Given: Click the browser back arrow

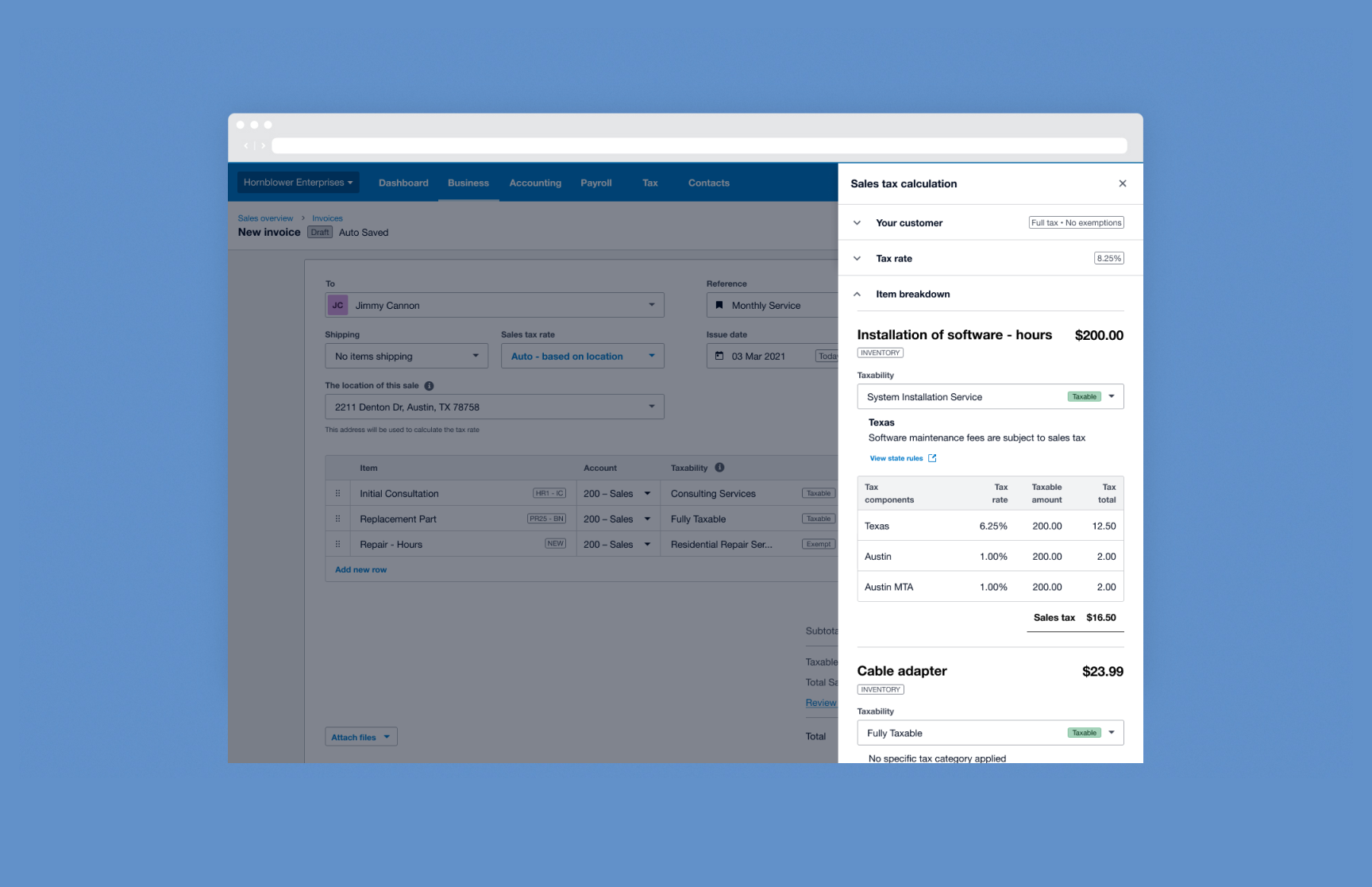Looking at the screenshot, I should pyautogui.click(x=246, y=145).
